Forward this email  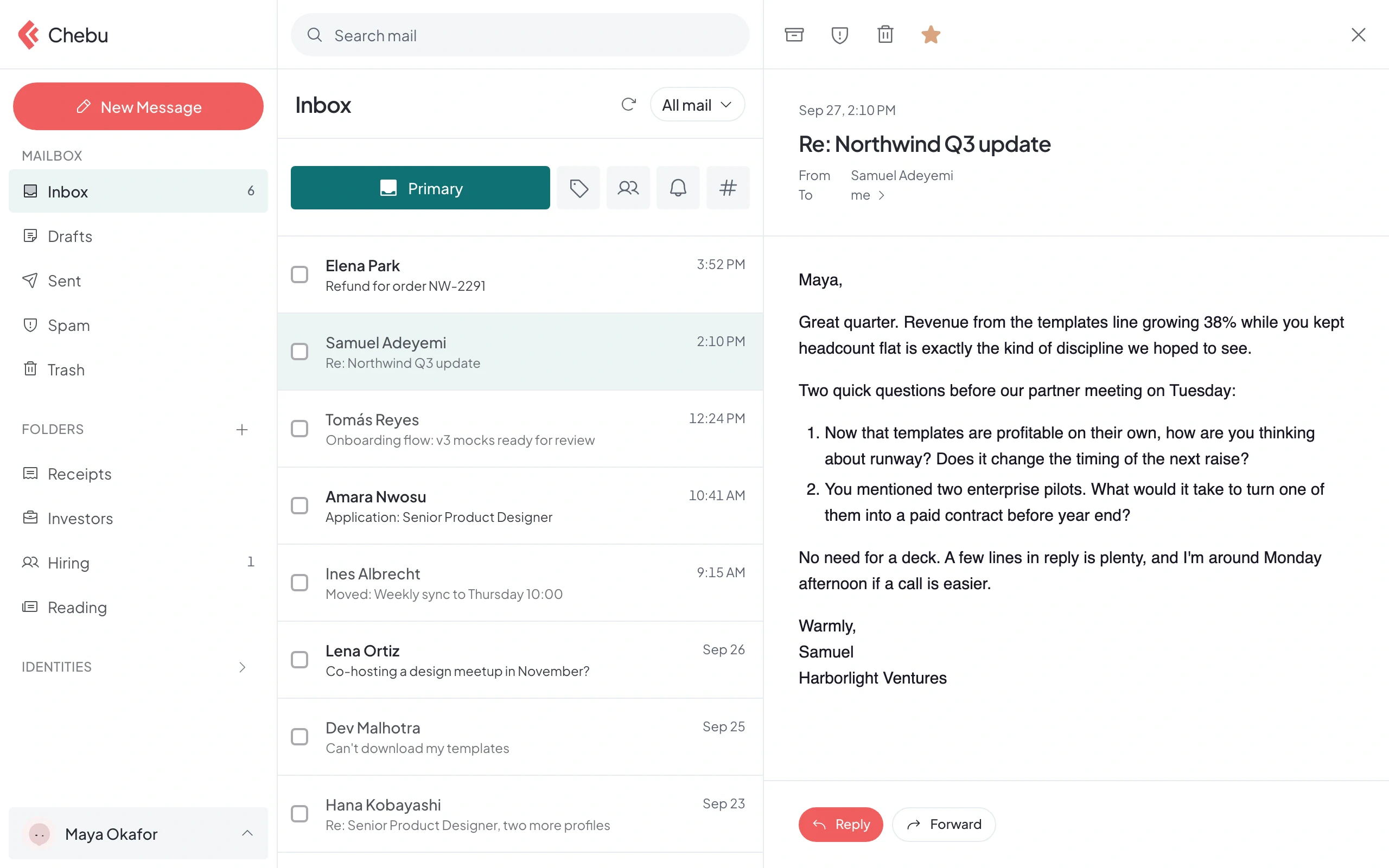(944, 825)
